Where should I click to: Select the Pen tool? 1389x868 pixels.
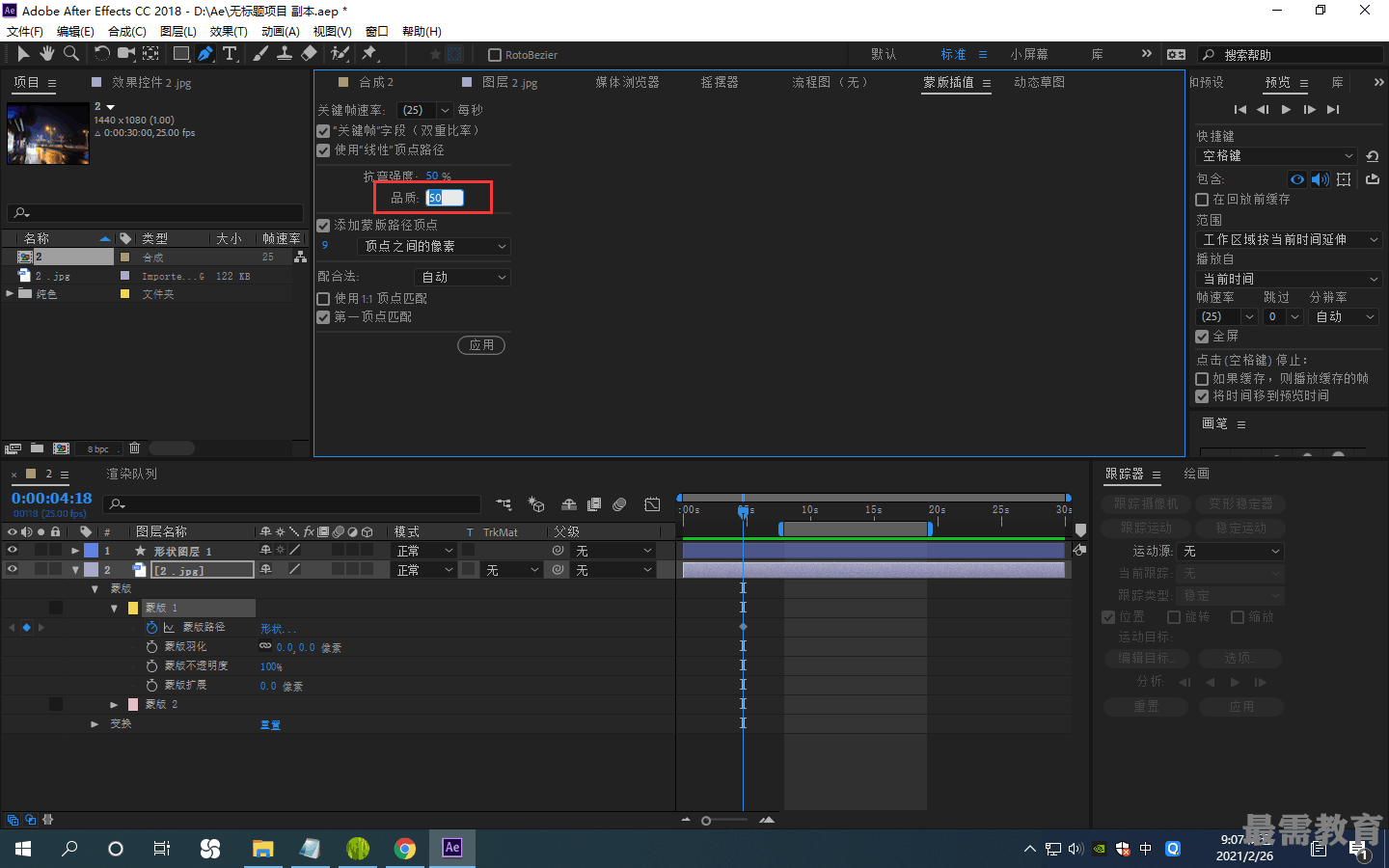[x=205, y=54]
